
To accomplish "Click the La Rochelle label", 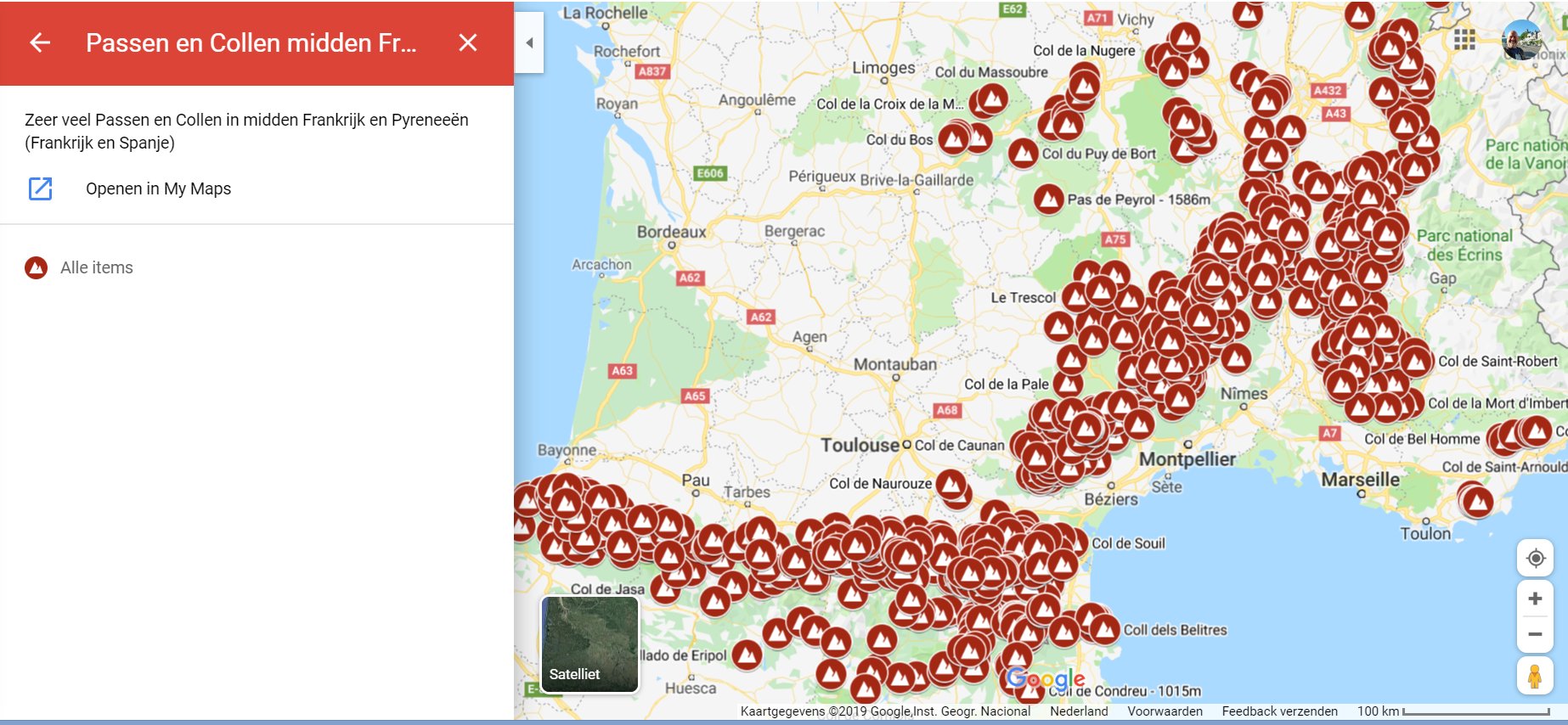I will coord(605,13).
